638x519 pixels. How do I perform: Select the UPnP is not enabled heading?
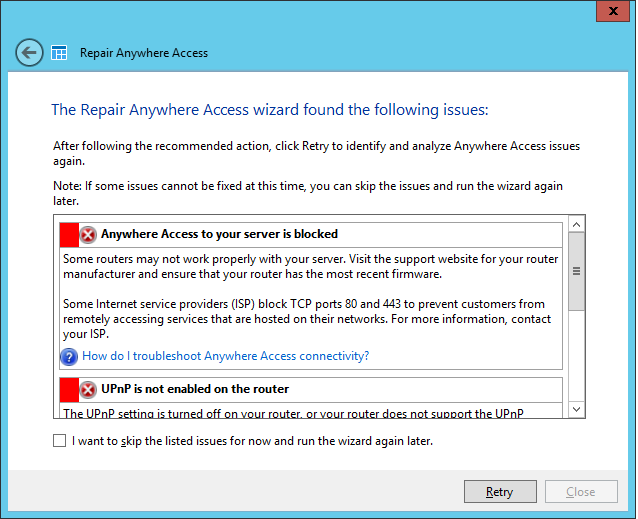coord(195,389)
